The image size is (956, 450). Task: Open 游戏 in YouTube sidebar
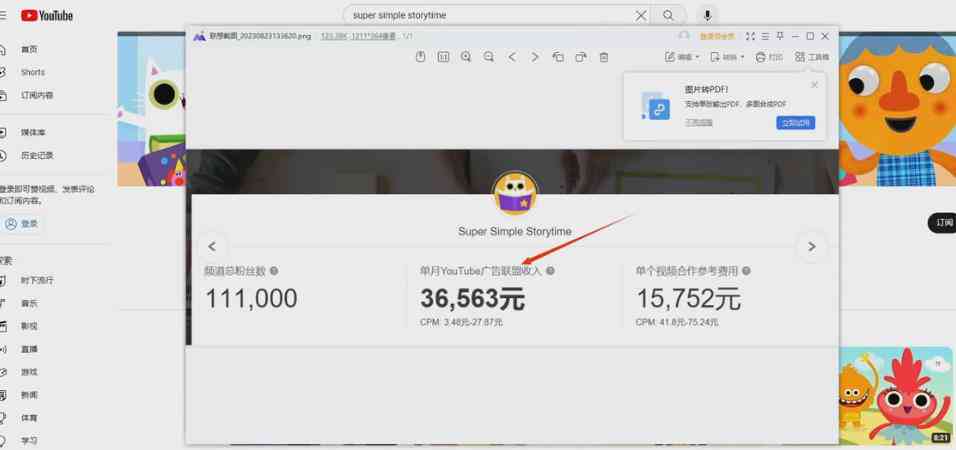point(27,372)
